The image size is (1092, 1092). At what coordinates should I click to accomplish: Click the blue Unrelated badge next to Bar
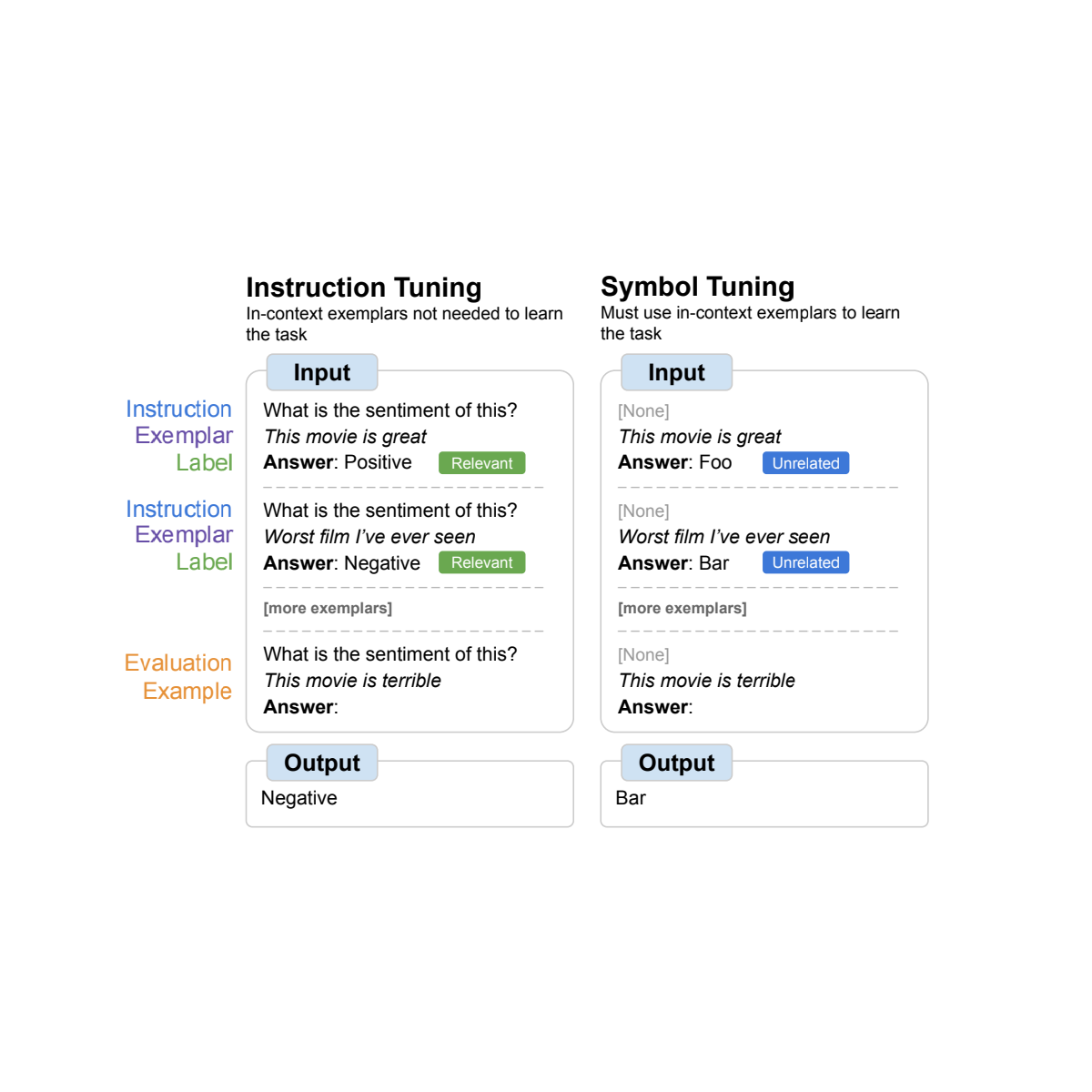(805, 562)
